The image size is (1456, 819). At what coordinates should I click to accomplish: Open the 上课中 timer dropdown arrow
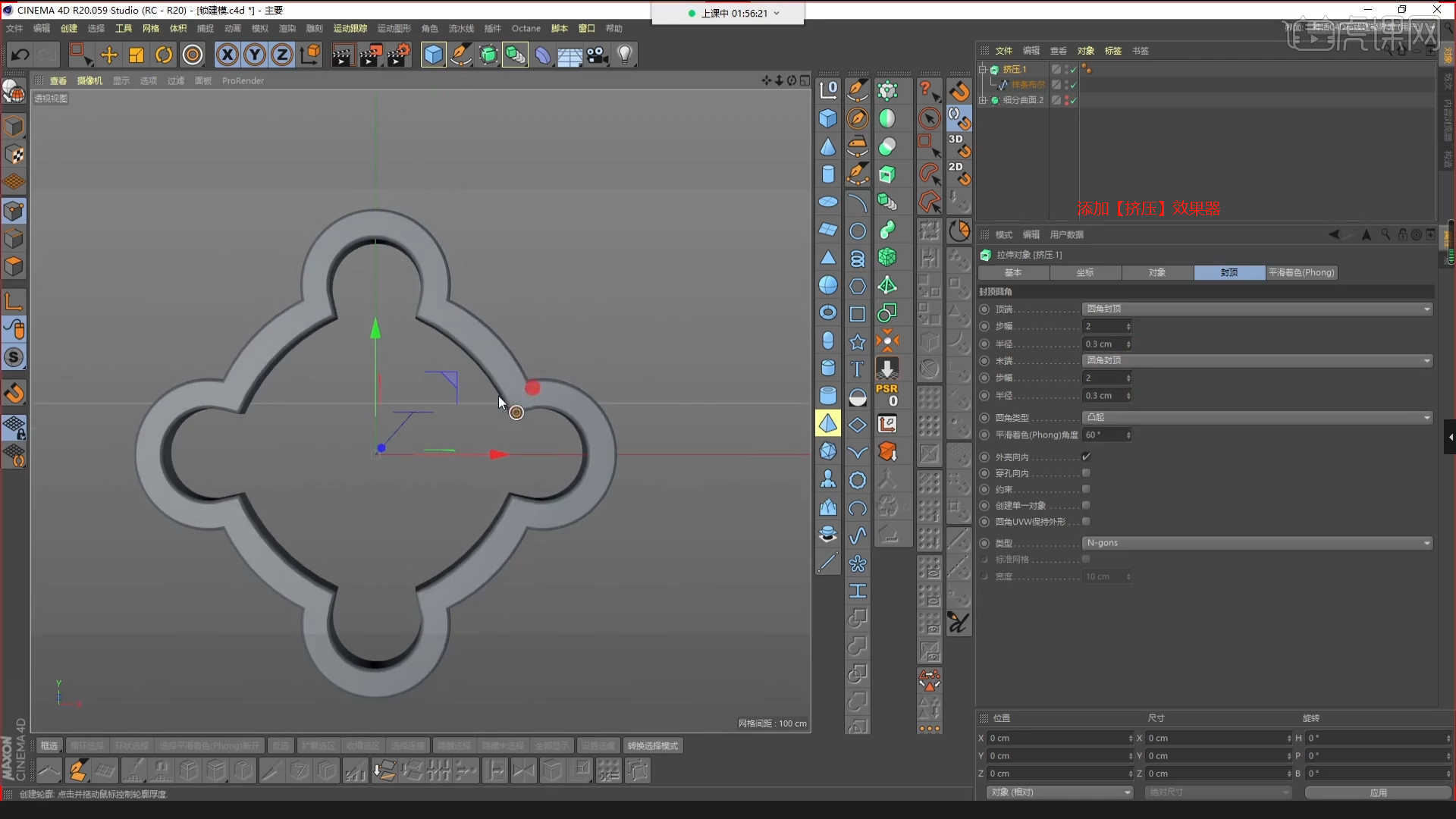click(x=777, y=13)
